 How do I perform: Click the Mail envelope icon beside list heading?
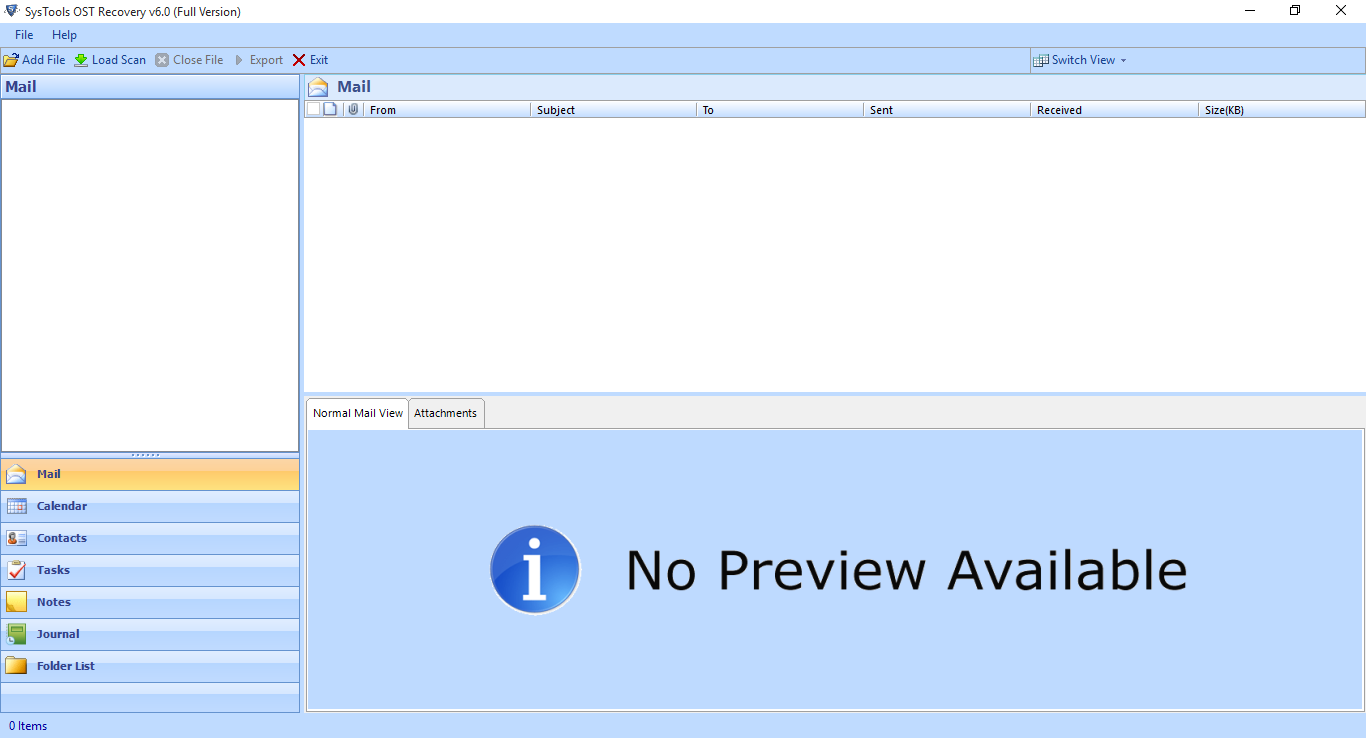click(x=318, y=87)
